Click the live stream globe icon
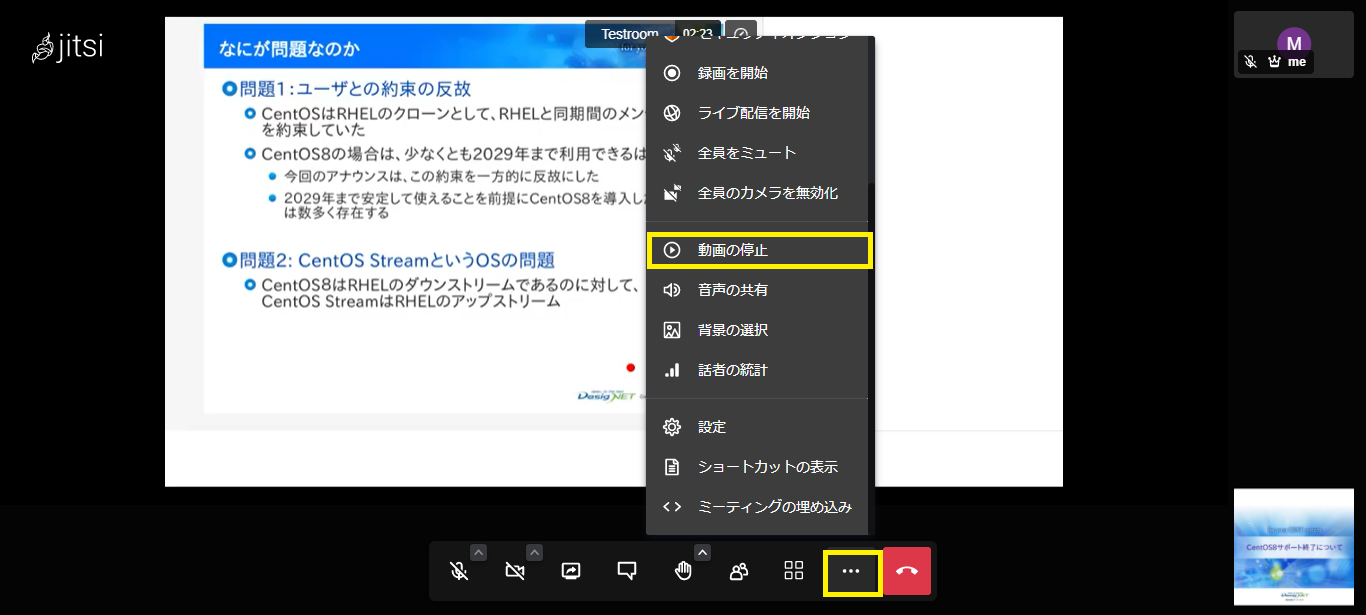Viewport: 1366px width, 615px height. click(x=672, y=113)
